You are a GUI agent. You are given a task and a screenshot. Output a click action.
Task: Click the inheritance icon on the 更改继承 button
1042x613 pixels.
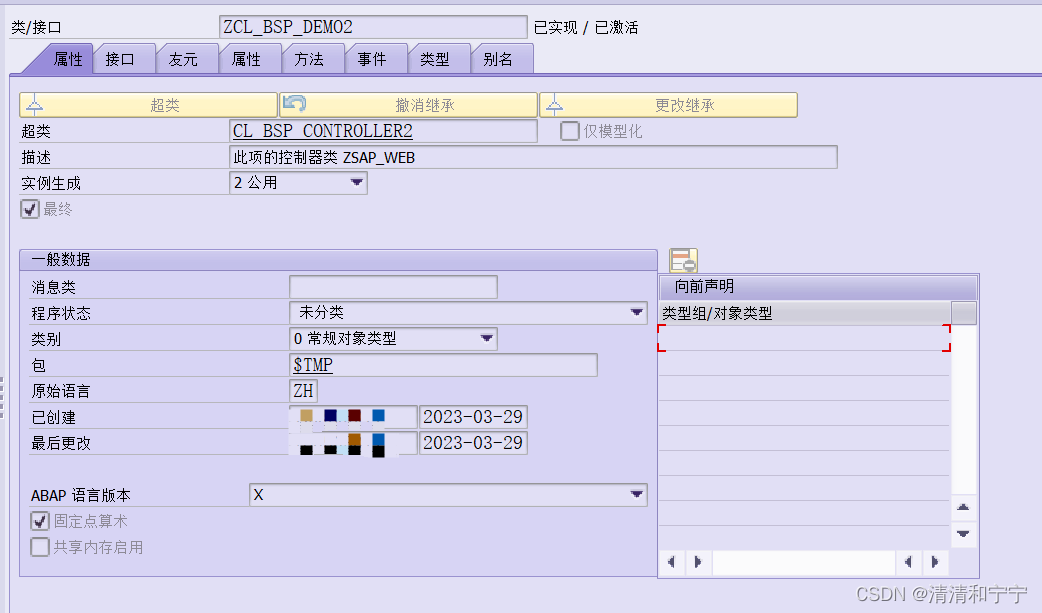tap(555, 104)
